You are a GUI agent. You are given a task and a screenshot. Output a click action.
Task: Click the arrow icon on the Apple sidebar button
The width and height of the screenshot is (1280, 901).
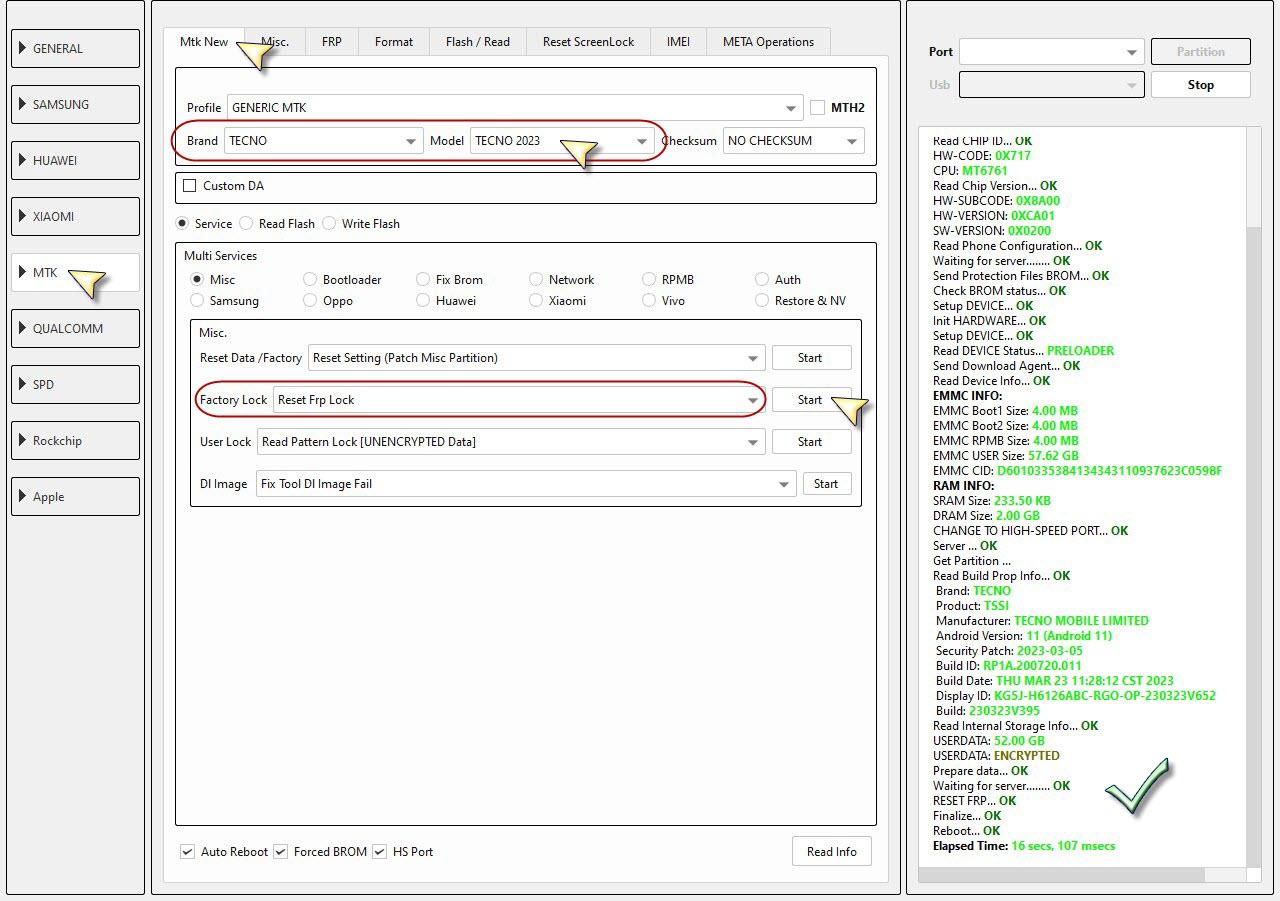[22, 497]
